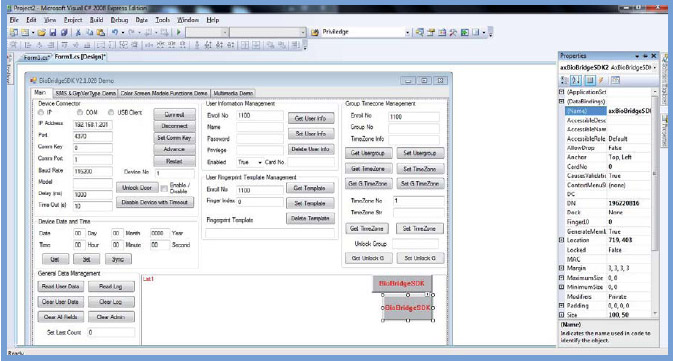674x362 pixels.
Task: Click the Align Lefts layout icon
Action: [x=28, y=45]
